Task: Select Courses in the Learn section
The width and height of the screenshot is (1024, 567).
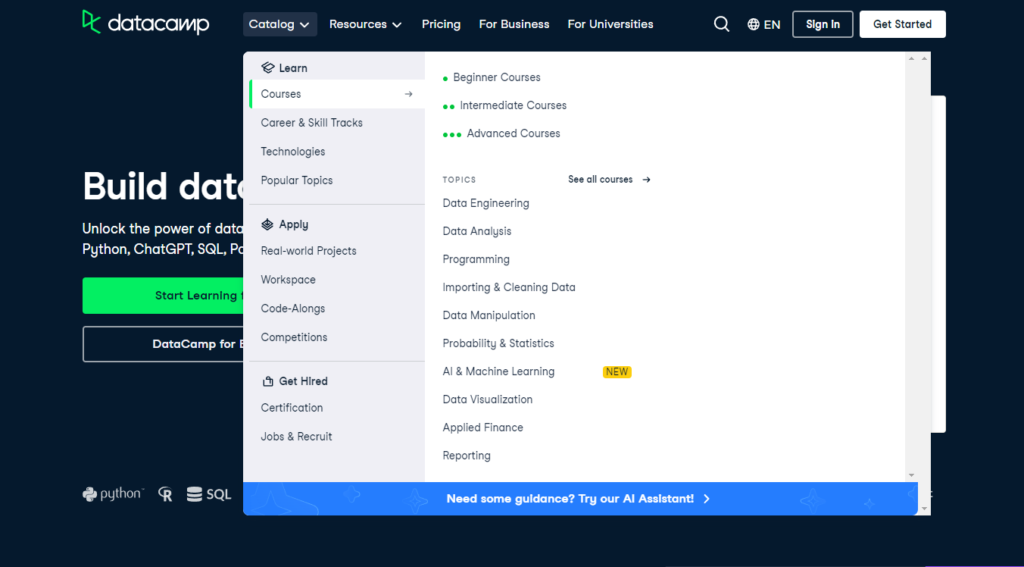Action: tap(337, 94)
